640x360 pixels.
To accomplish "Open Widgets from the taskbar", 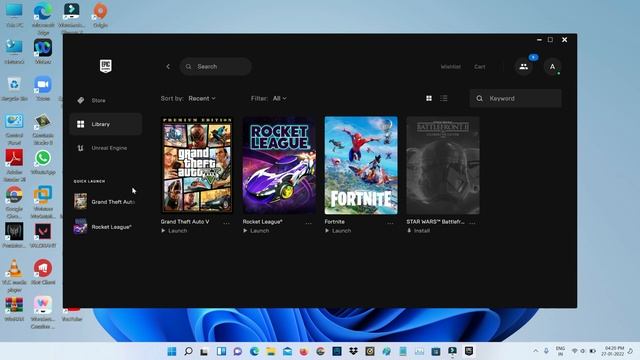I will point(221,351).
